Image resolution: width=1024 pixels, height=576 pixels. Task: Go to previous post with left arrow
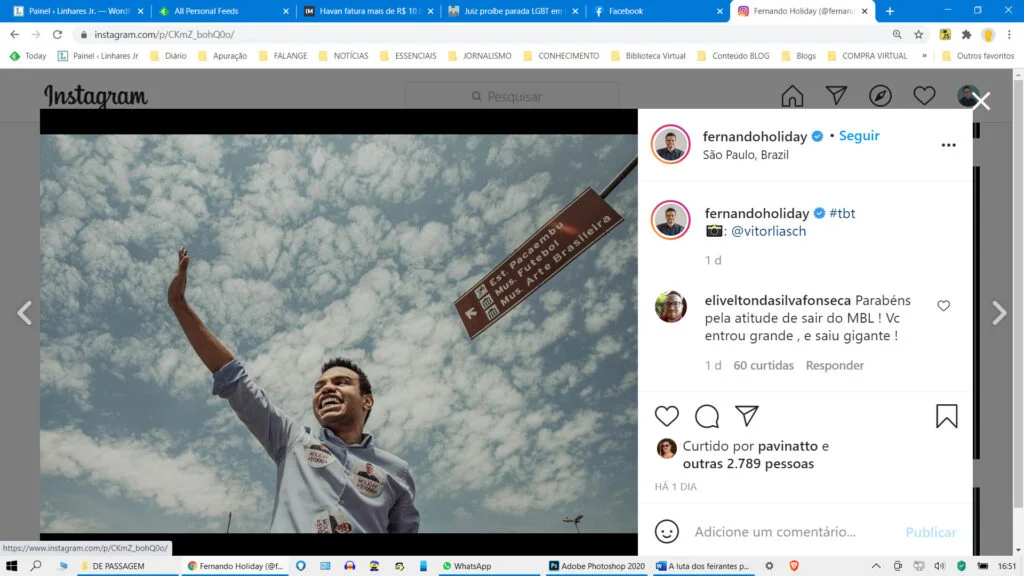(x=25, y=313)
